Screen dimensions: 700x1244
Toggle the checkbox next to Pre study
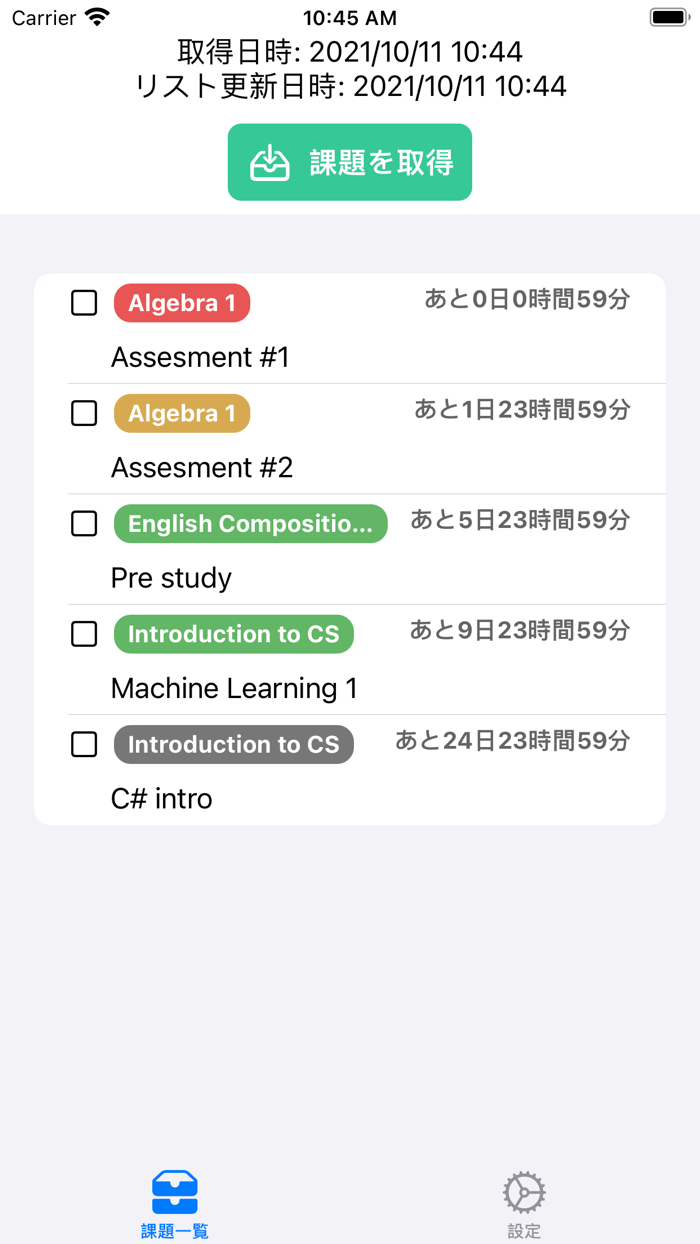point(84,523)
